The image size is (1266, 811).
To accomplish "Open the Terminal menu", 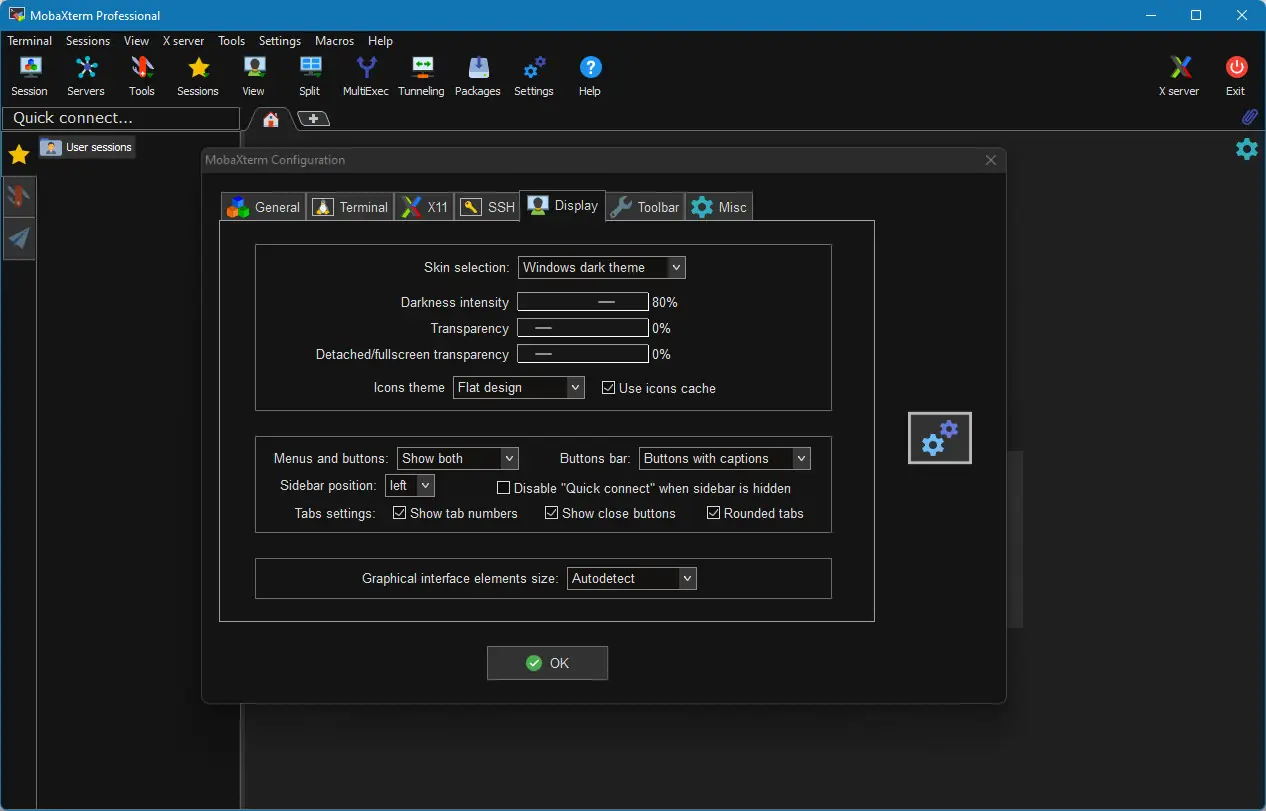I will pyautogui.click(x=30, y=41).
